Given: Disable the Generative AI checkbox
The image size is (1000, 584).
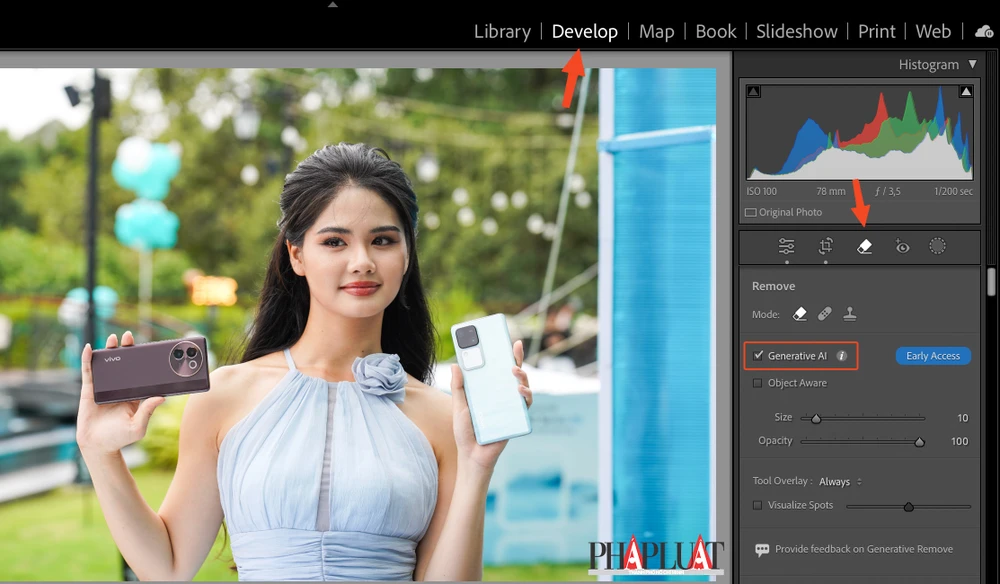Looking at the screenshot, I should coord(758,356).
